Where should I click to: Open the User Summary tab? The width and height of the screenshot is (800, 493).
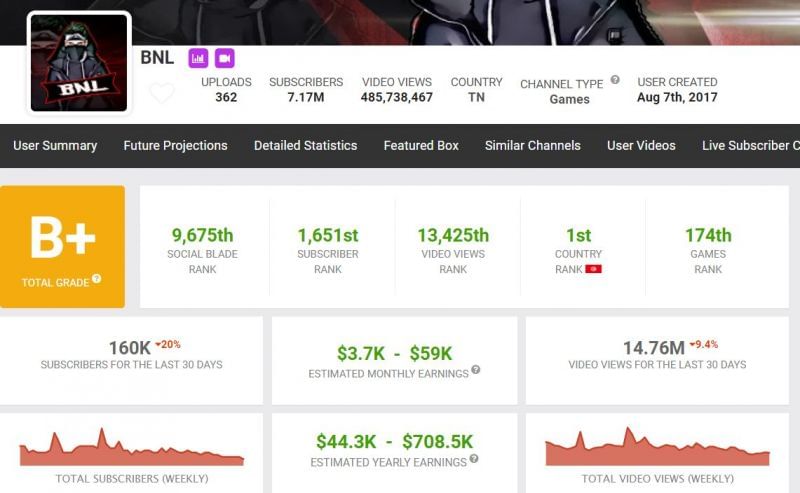pyautogui.click(x=55, y=146)
